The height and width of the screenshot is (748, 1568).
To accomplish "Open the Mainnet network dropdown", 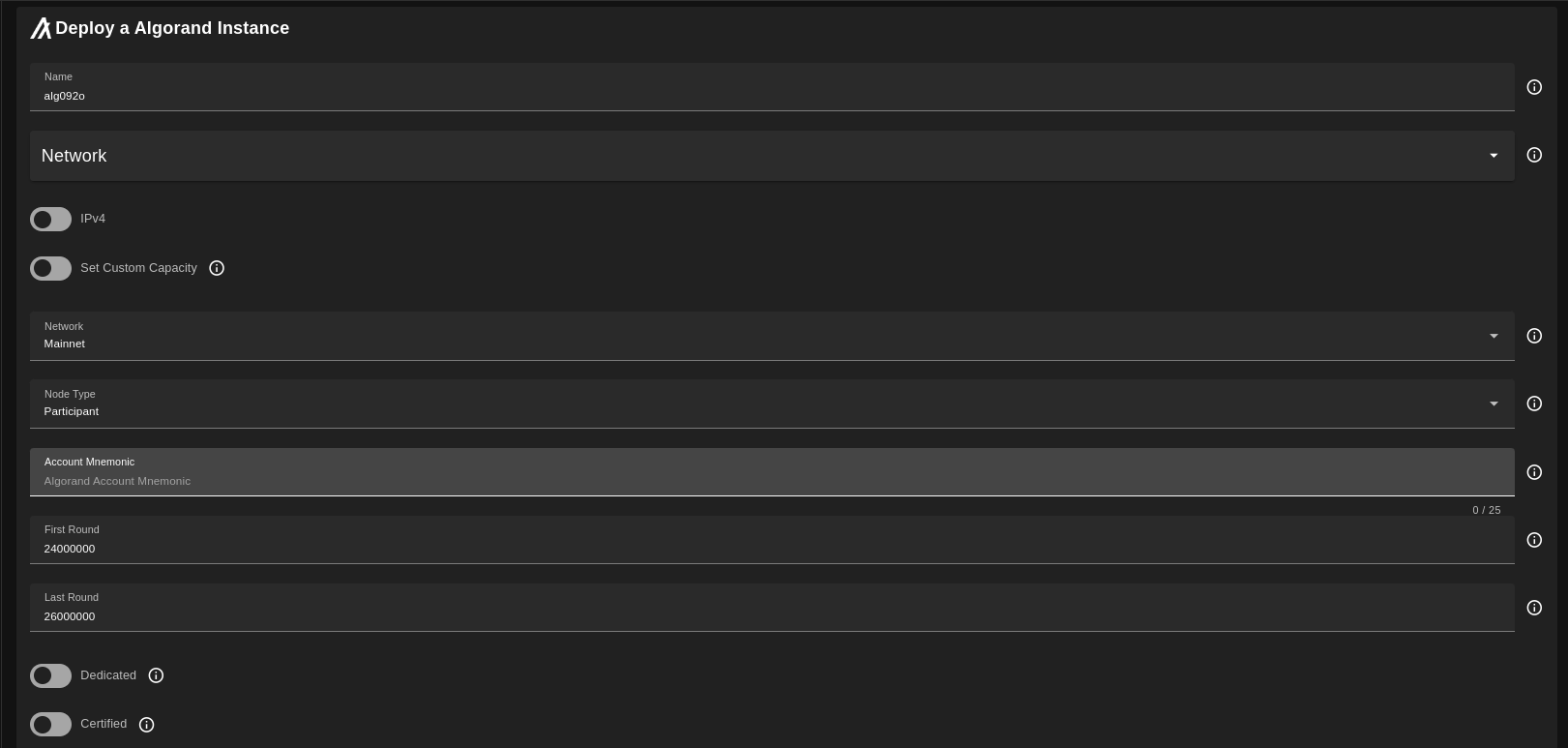I will [x=771, y=337].
